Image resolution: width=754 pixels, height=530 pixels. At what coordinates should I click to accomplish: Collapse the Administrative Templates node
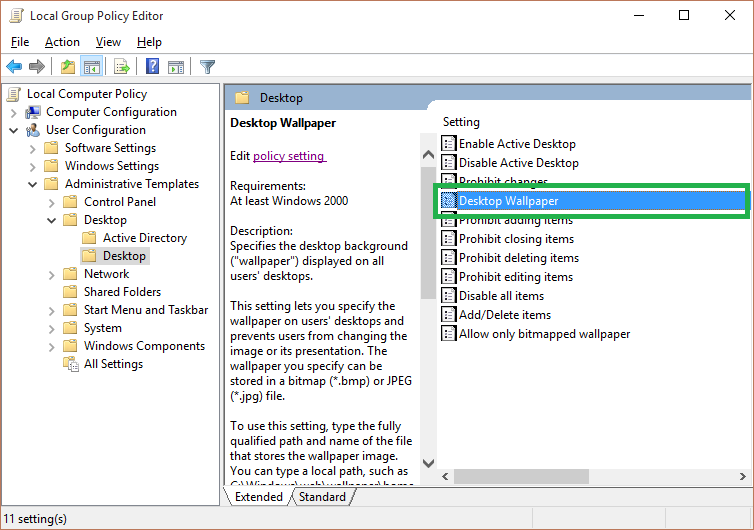32,185
